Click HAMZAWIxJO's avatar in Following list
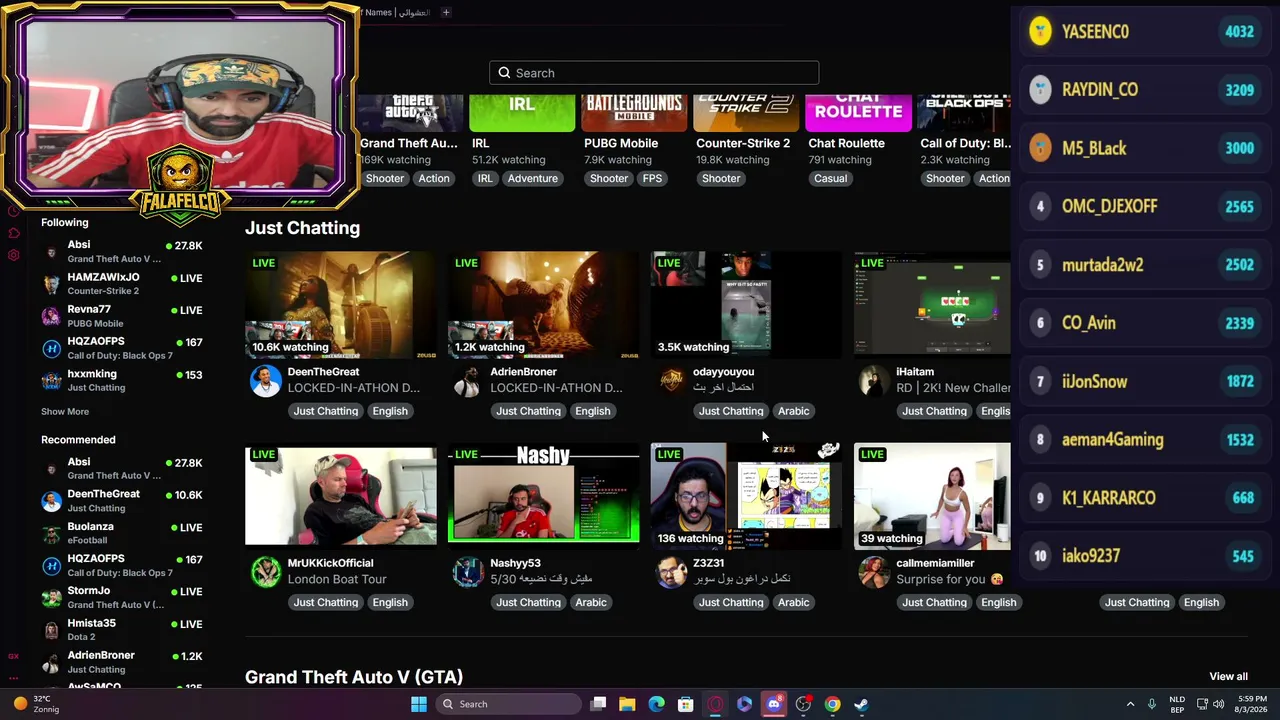Screen dimensions: 1280x720 click(51, 284)
